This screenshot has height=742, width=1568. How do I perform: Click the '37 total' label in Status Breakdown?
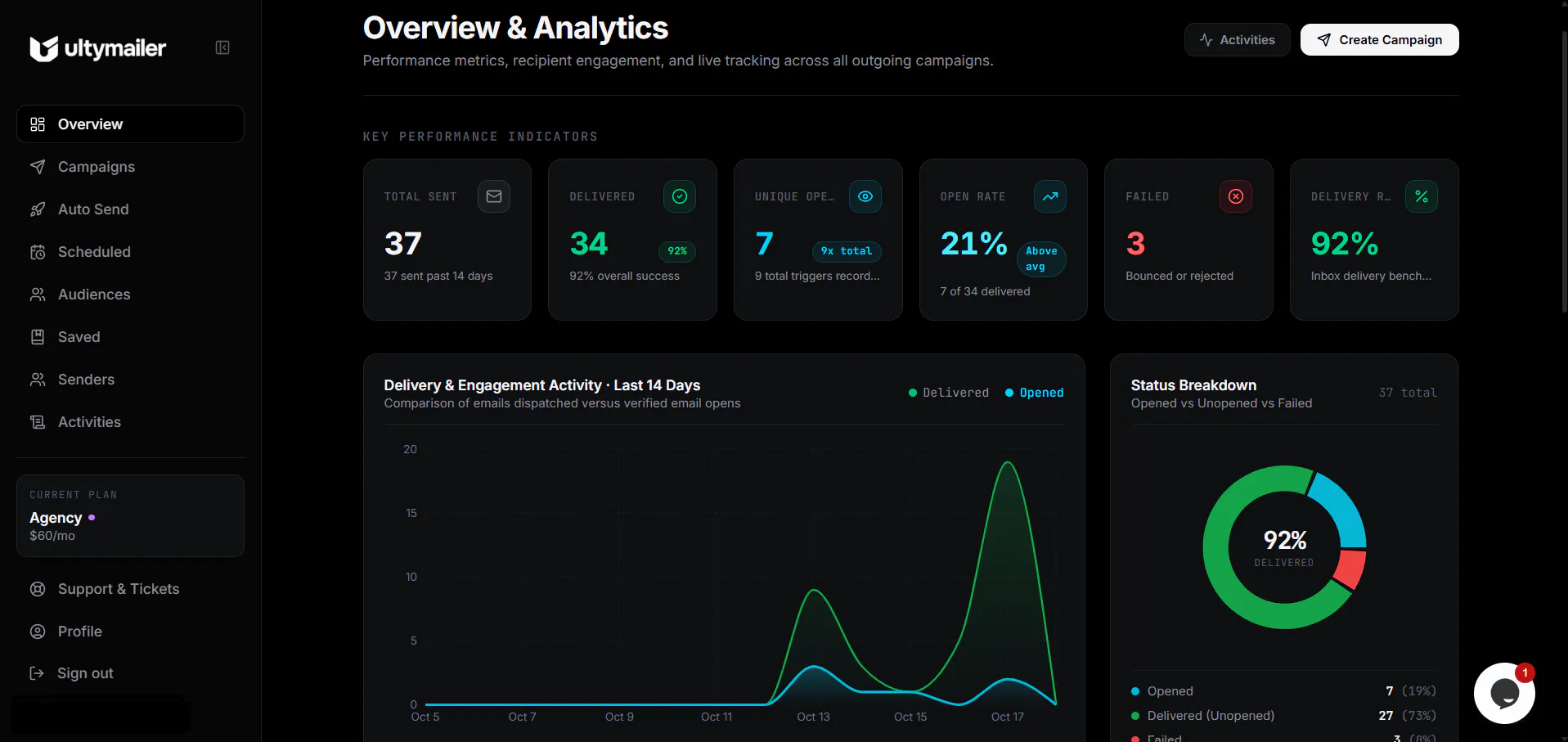point(1408,393)
